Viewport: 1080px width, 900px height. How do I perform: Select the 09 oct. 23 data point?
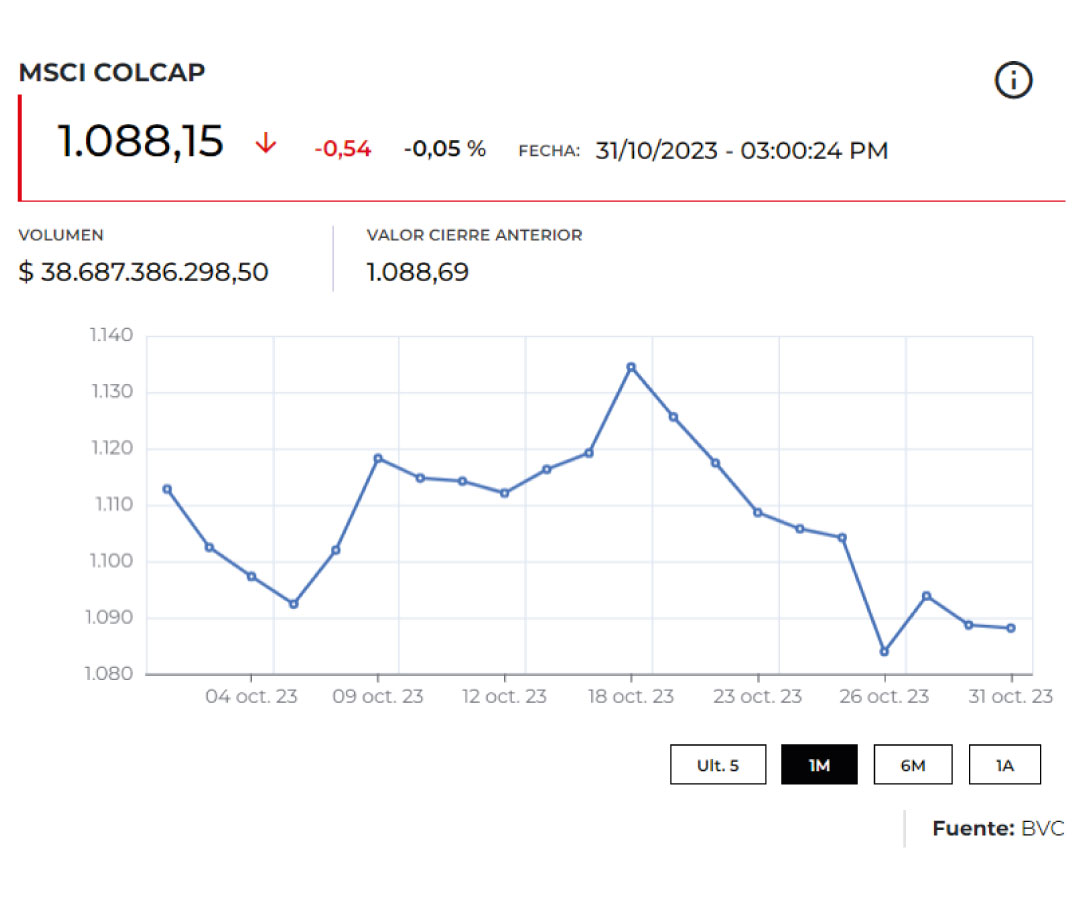click(x=378, y=458)
